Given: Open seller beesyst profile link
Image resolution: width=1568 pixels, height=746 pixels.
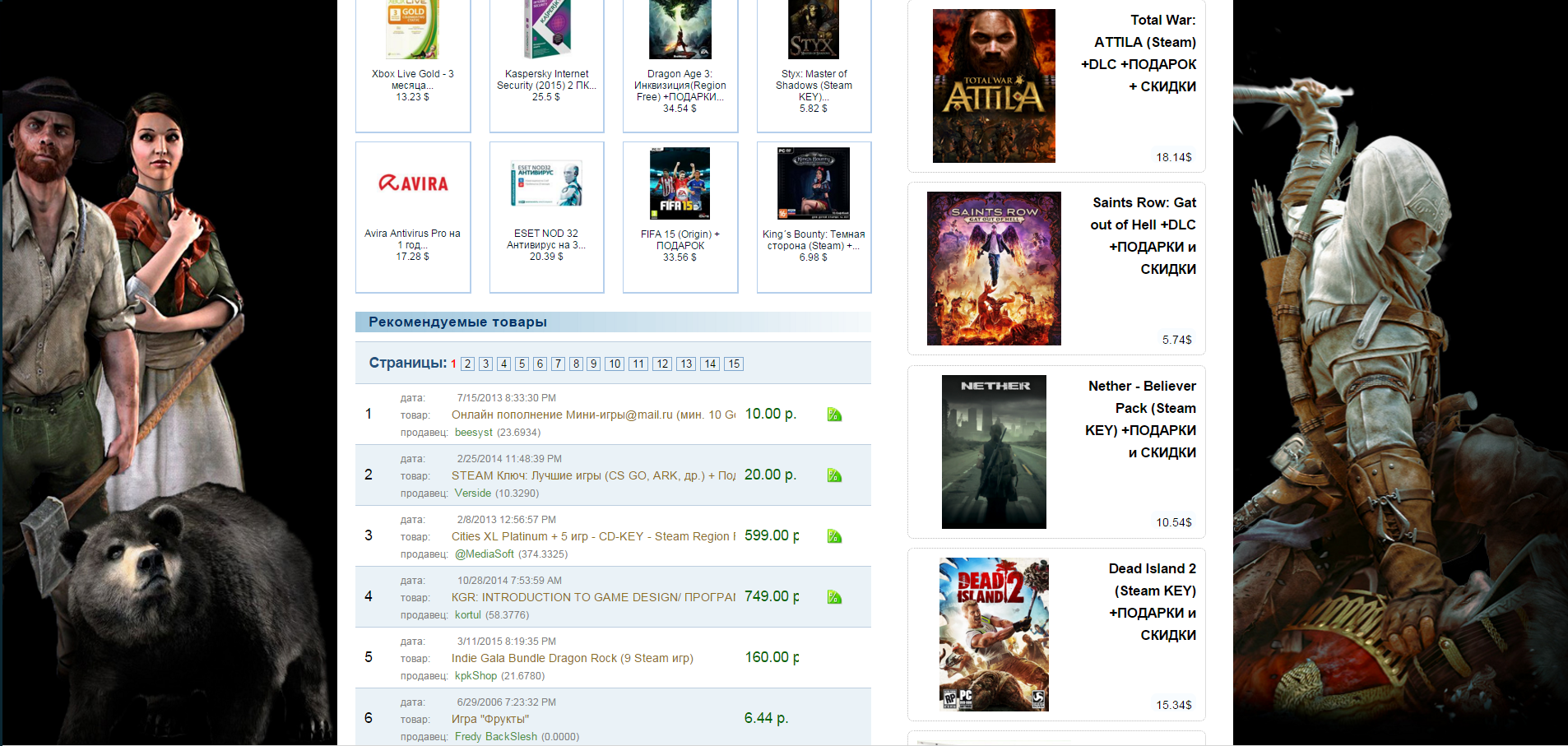Looking at the screenshot, I should coord(474,433).
